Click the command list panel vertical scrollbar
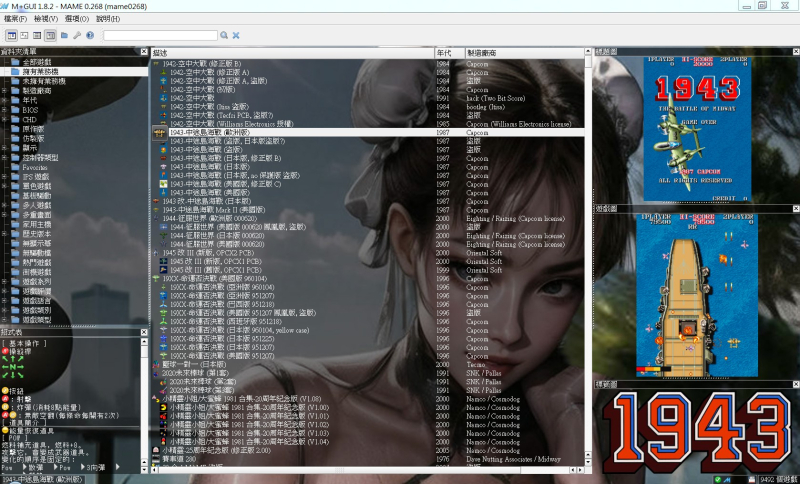800x484 pixels. click(144, 405)
